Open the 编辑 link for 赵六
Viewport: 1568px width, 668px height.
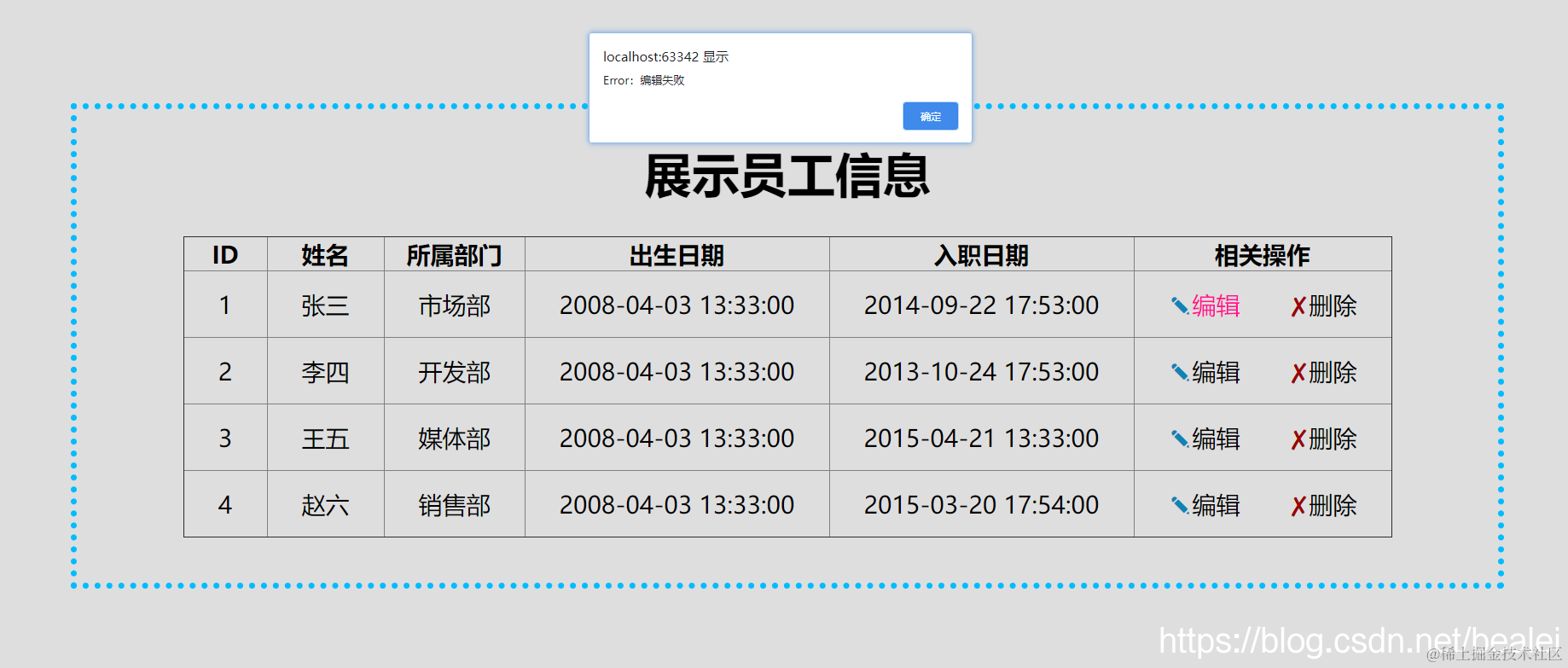[1216, 505]
